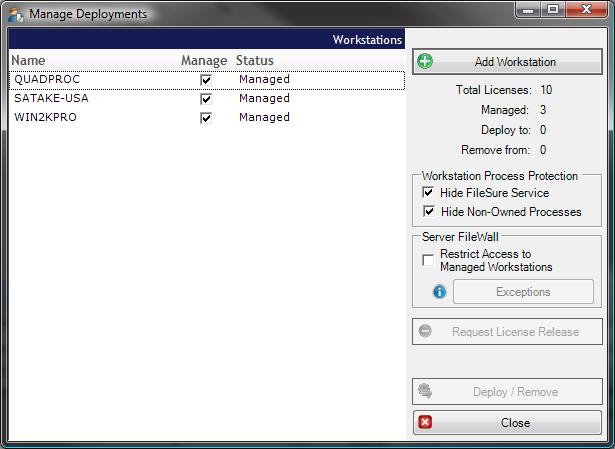Sort by the Name column header

[x=28, y=60]
